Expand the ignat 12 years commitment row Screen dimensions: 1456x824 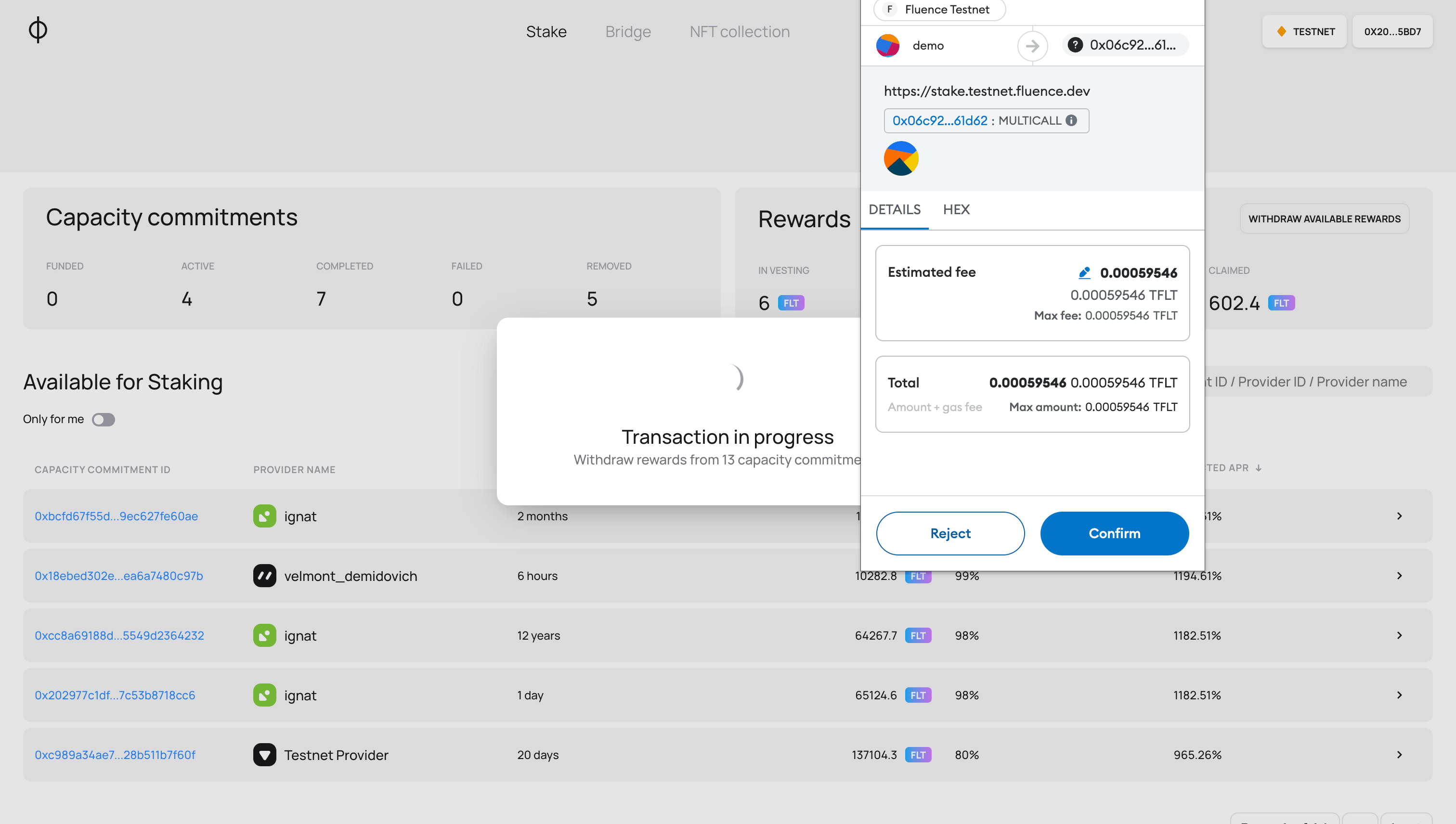point(1399,635)
